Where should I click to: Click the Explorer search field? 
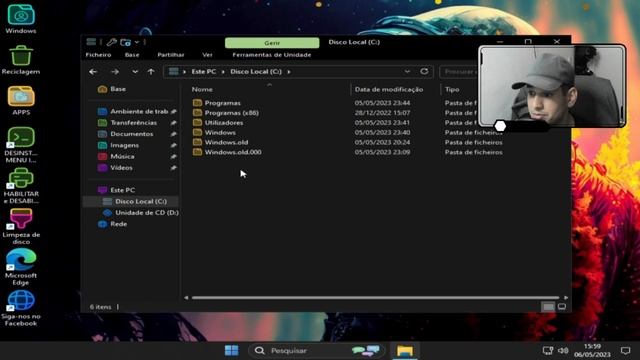(459, 72)
